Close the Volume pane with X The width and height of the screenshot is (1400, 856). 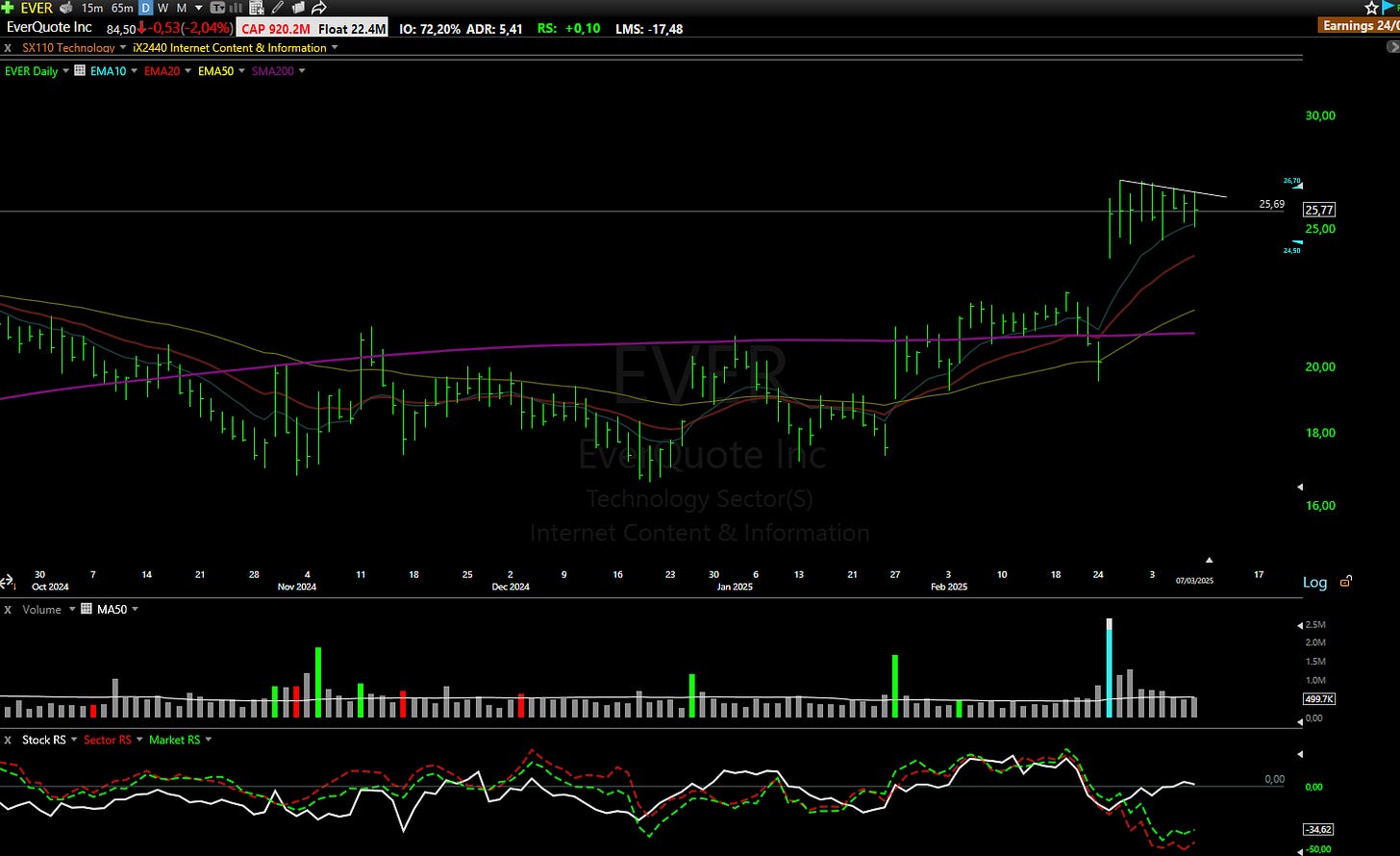pos(8,610)
